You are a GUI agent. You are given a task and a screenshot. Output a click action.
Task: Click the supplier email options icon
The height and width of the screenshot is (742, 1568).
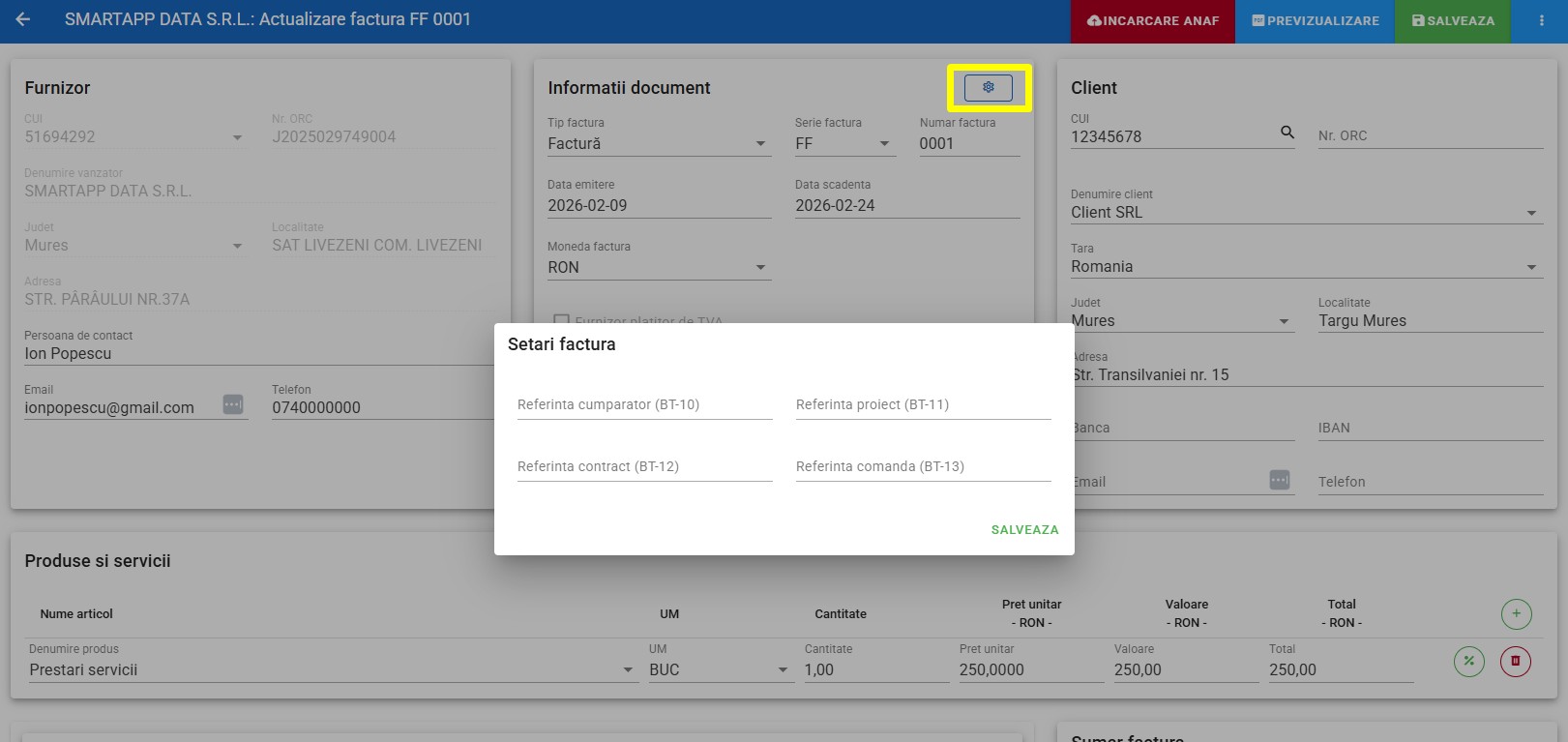pos(233,404)
